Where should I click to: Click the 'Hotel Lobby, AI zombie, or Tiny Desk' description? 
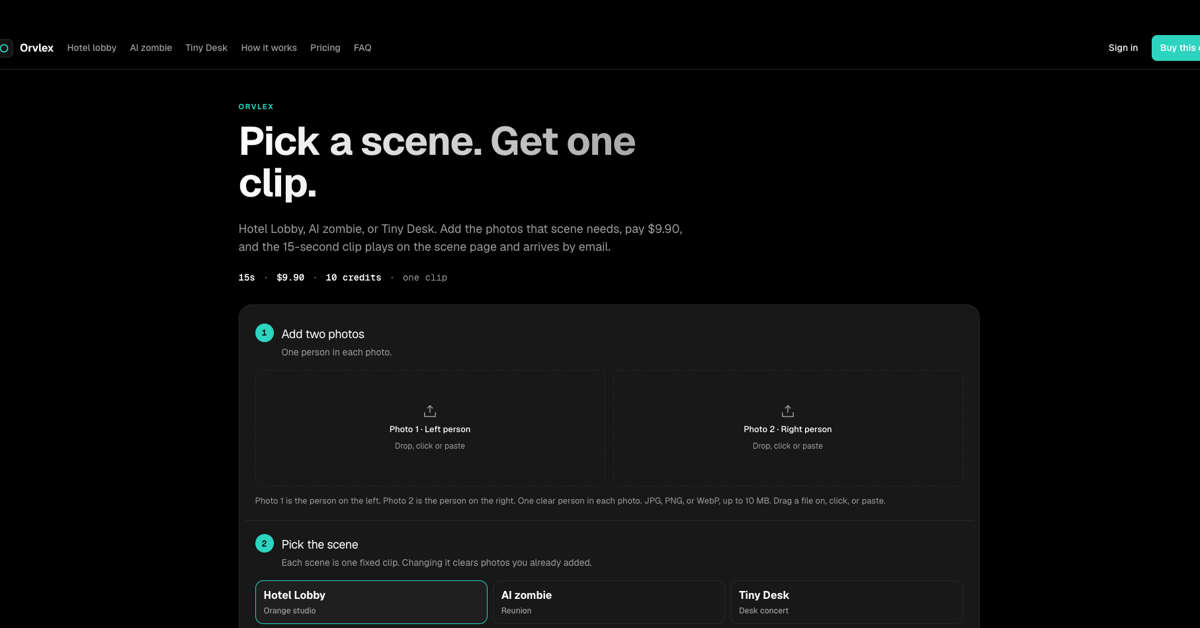[460, 238]
